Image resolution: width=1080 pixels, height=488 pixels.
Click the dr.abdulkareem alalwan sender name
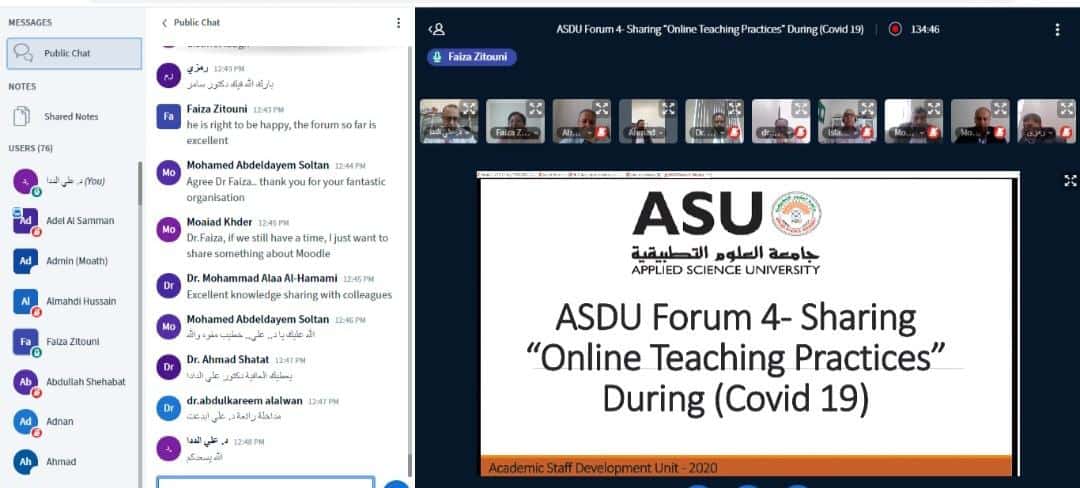[x=244, y=400]
